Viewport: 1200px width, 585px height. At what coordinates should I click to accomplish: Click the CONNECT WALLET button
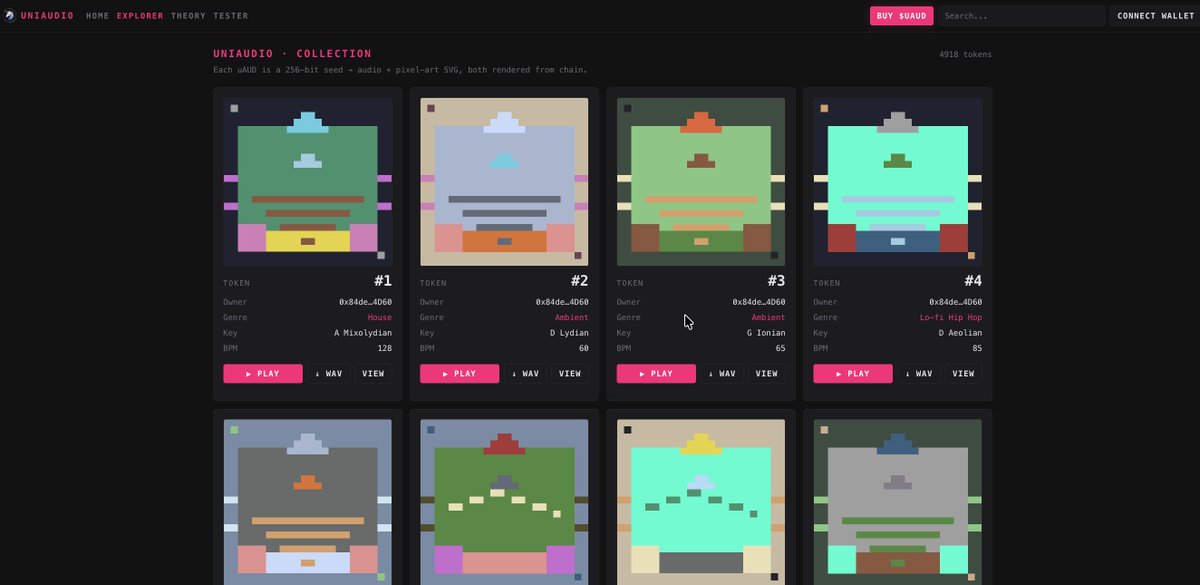tap(1155, 16)
